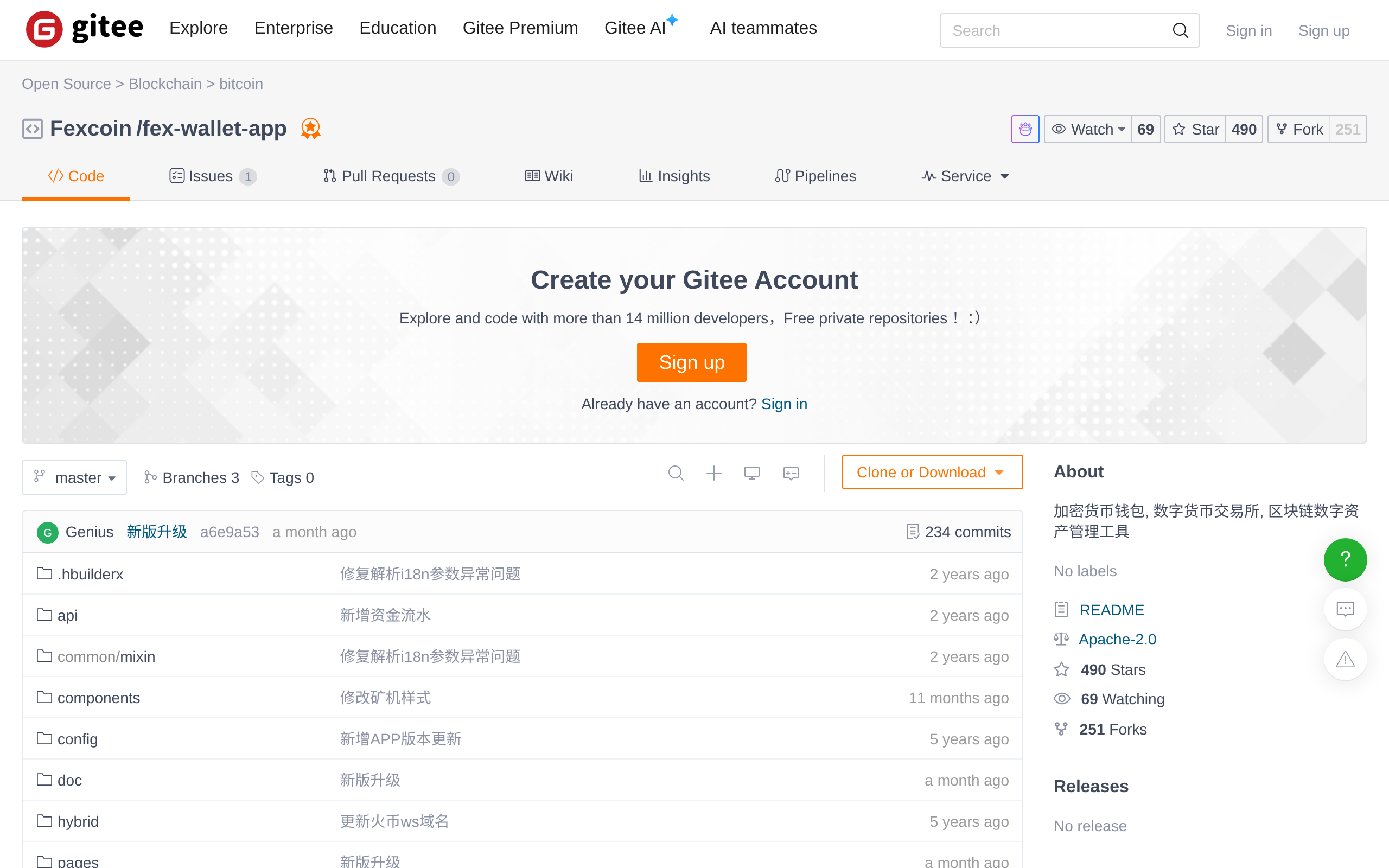The width and height of the screenshot is (1389, 868).
Task: Click the Star button
Action: (x=1195, y=129)
